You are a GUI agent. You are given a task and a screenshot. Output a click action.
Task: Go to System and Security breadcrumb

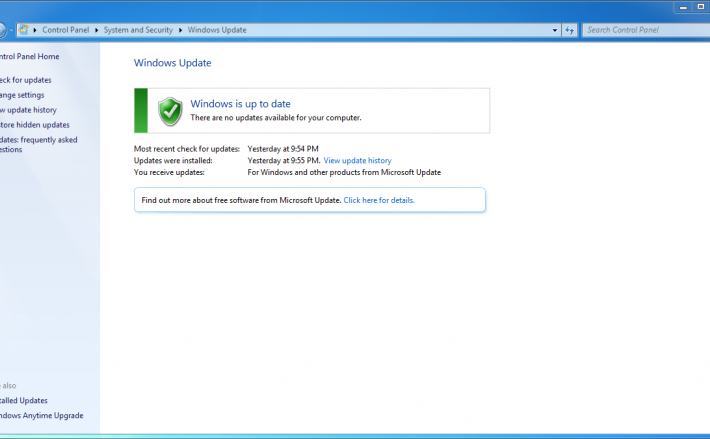[x=138, y=30]
